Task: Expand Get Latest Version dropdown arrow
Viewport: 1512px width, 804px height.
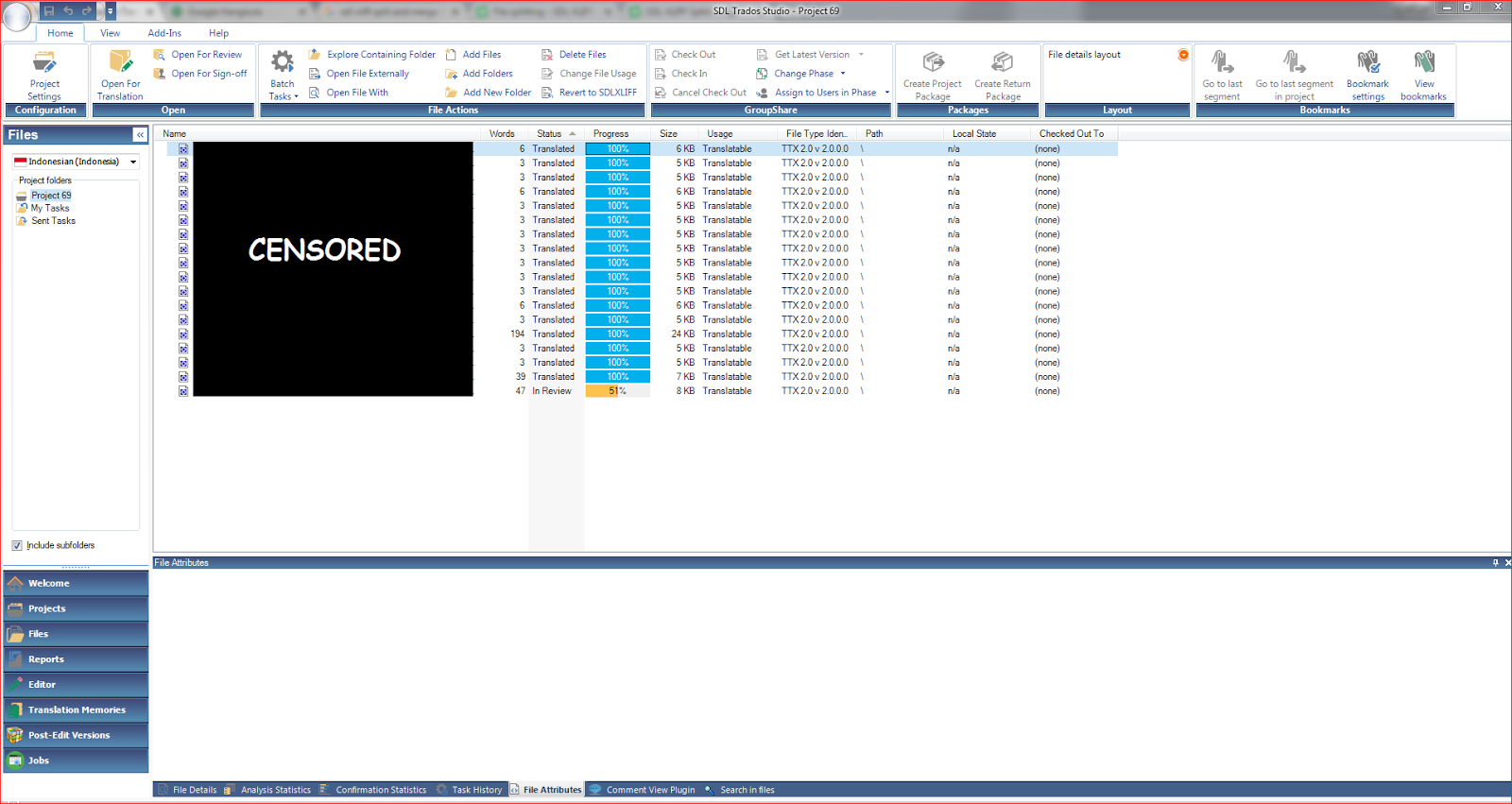Action: tap(861, 55)
